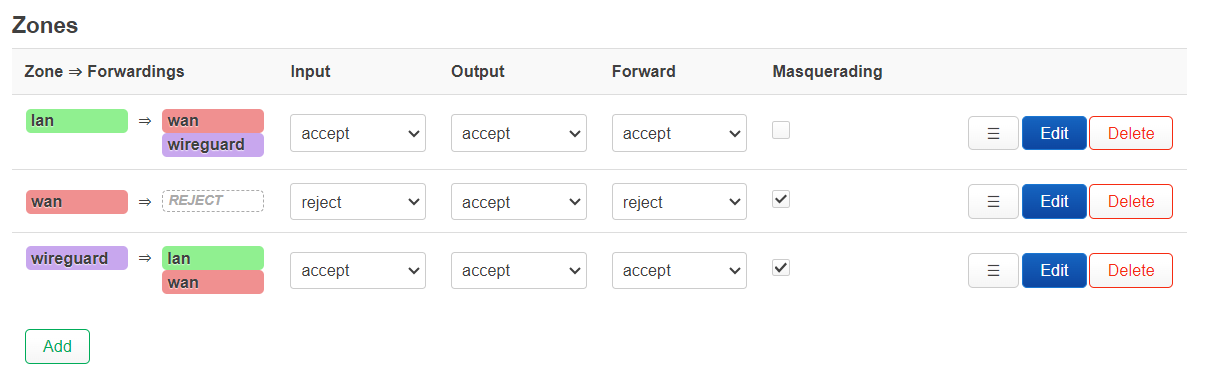The image size is (1222, 372).
Task: Click the purple wireguard badge in lan forwardings
Action: click(213, 145)
